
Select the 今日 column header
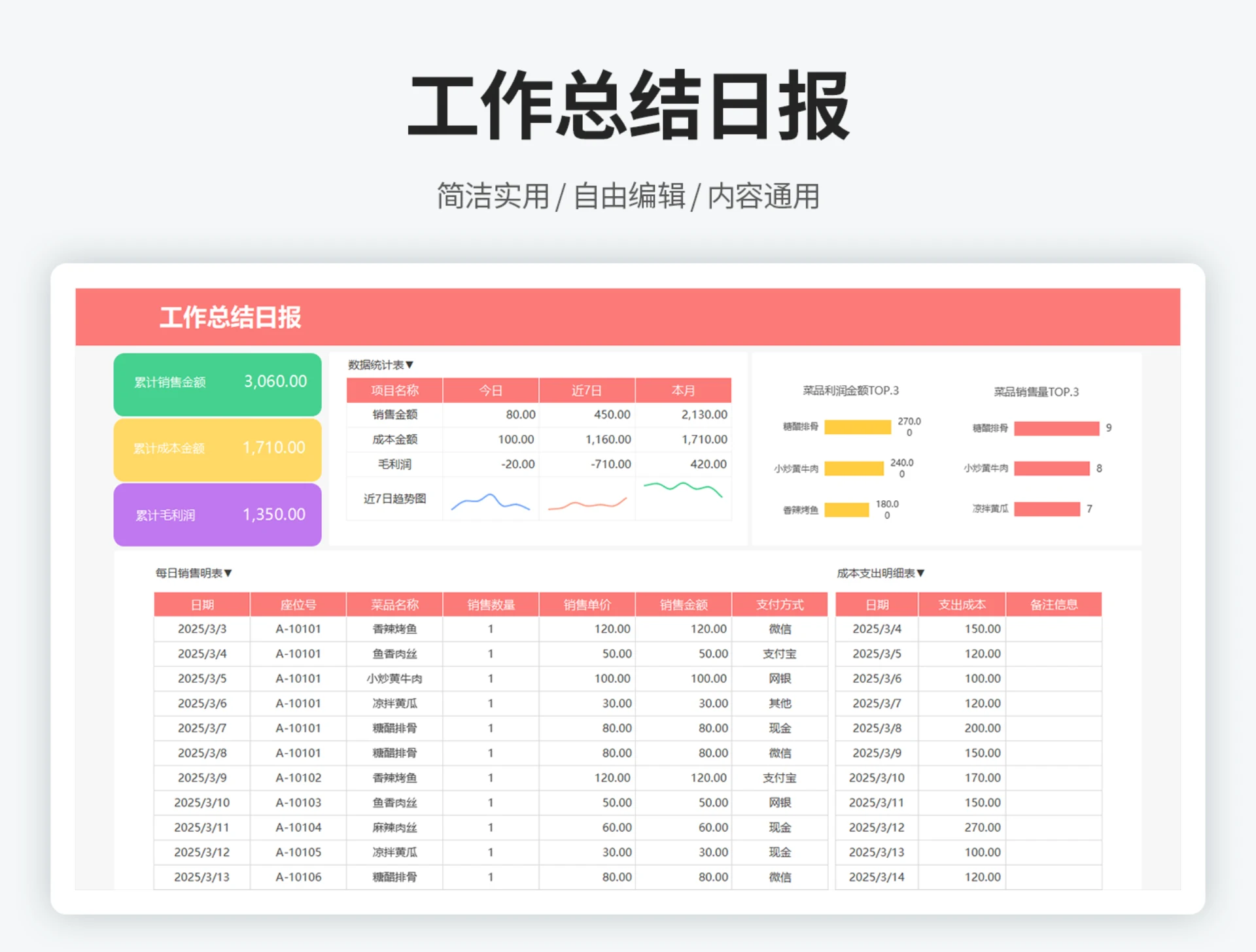tap(491, 390)
